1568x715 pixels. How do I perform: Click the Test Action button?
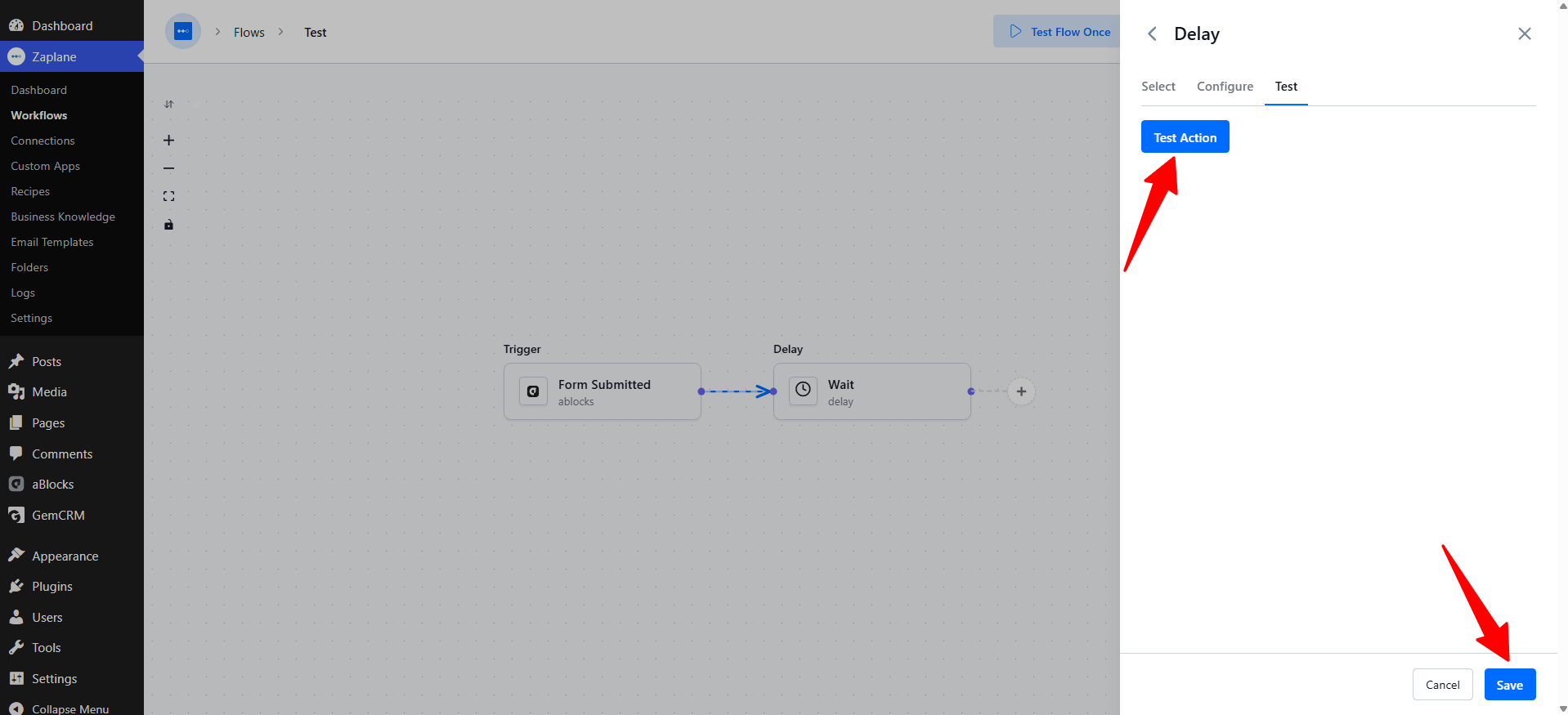[1185, 136]
